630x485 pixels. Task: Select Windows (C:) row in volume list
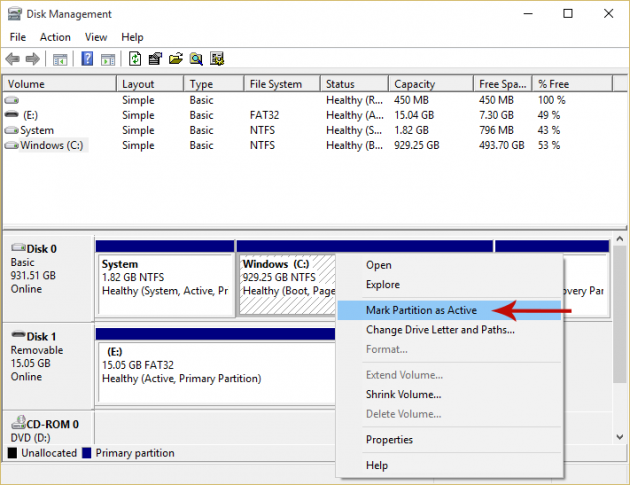pos(52,145)
